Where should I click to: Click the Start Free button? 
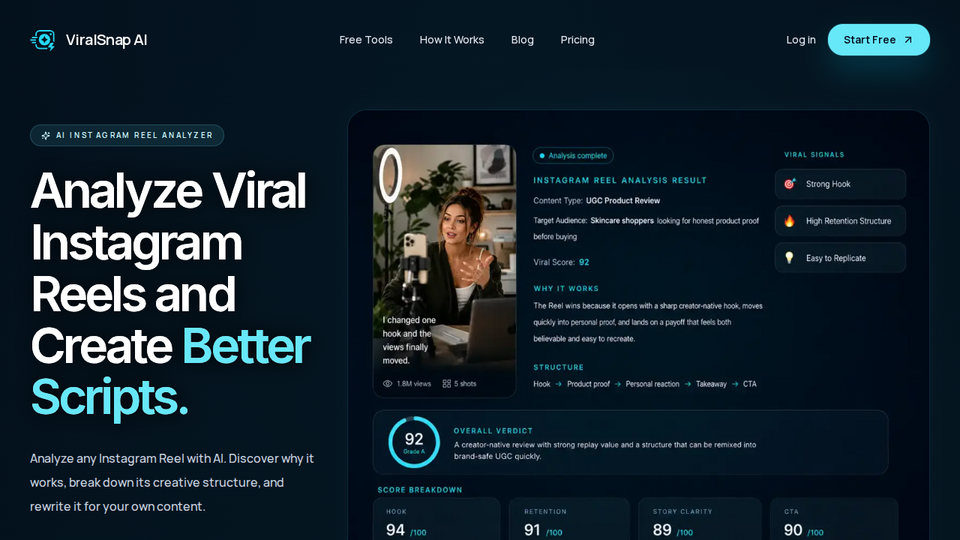tap(879, 40)
